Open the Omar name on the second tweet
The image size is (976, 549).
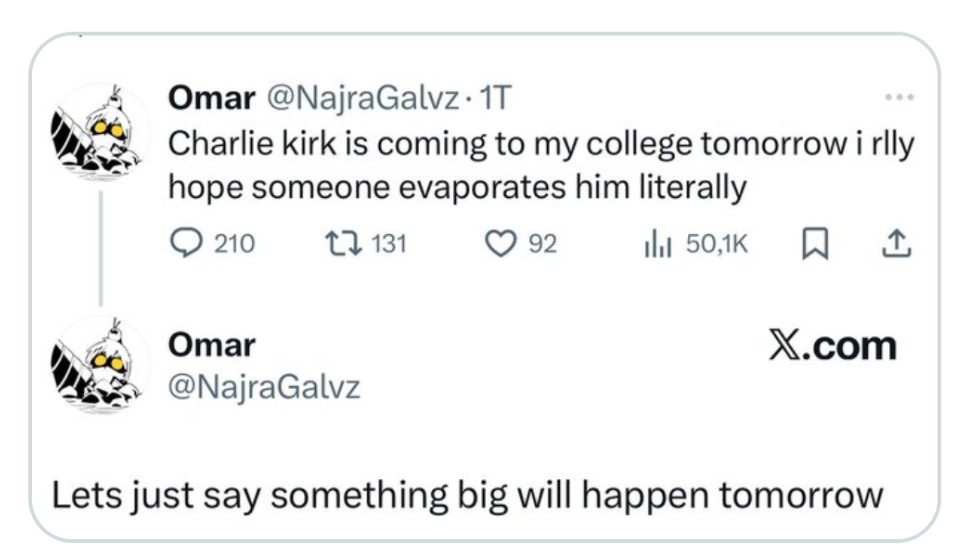pos(211,345)
